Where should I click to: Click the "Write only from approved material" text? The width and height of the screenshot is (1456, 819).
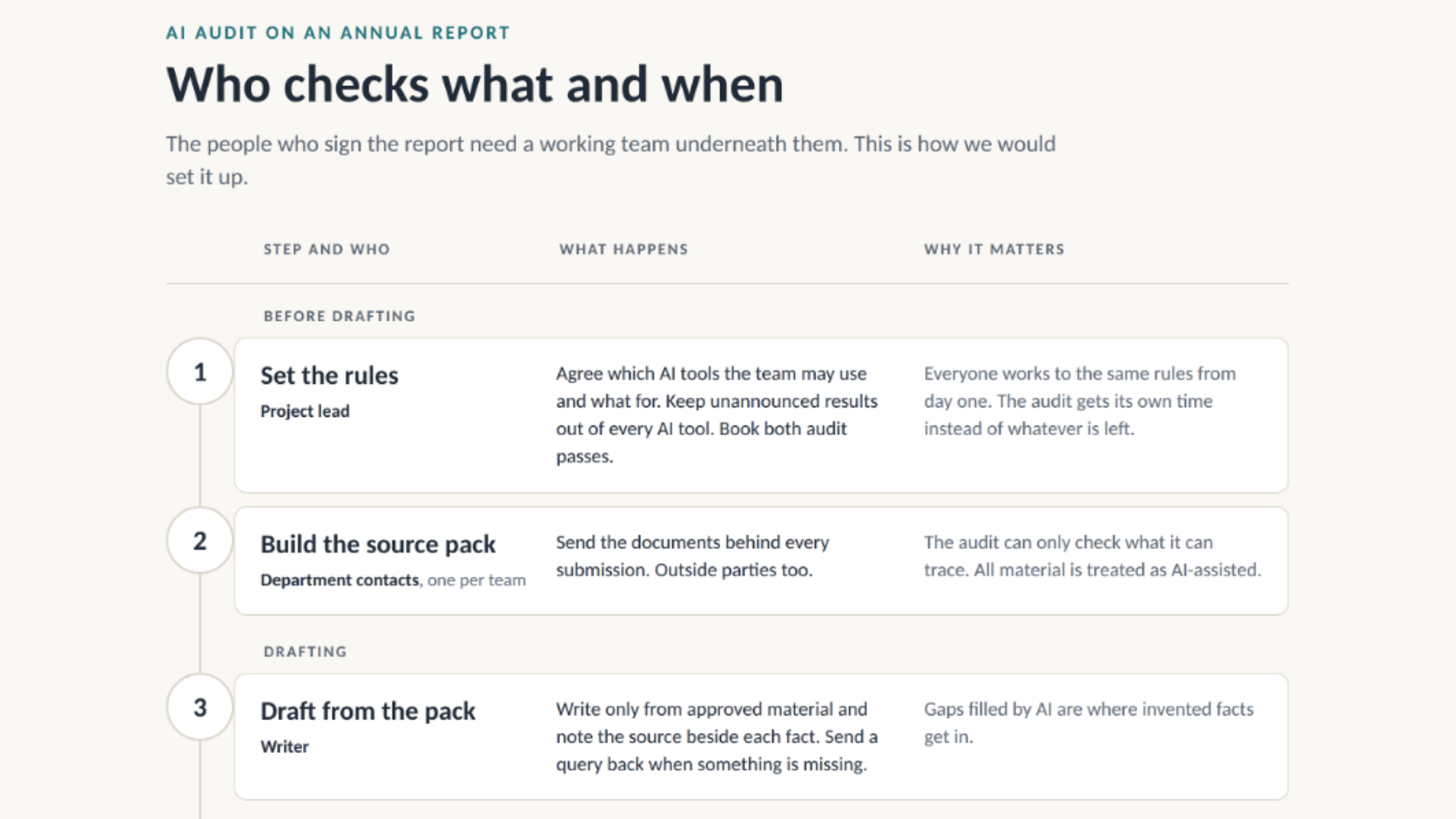[x=717, y=736]
